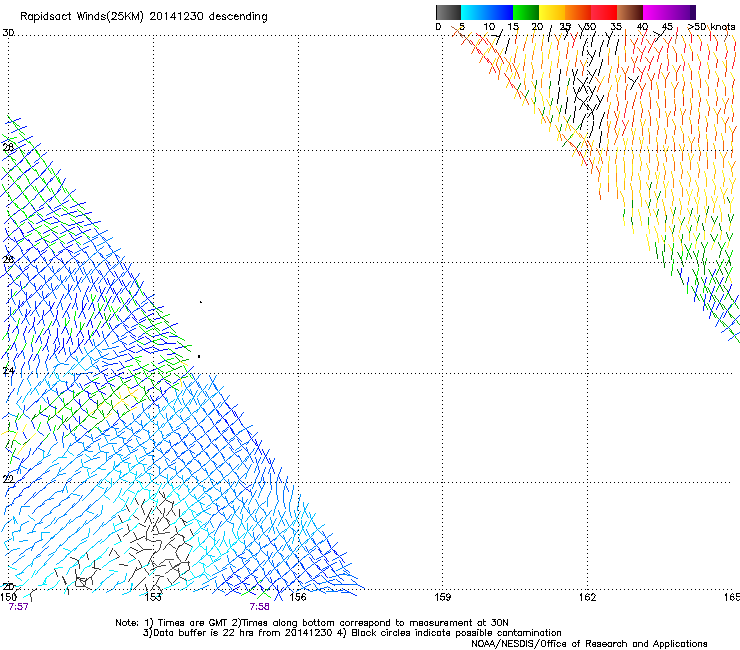The image size is (740, 650).
Task: Click the '10' label under the color bar
Action: tap(489, 27)
